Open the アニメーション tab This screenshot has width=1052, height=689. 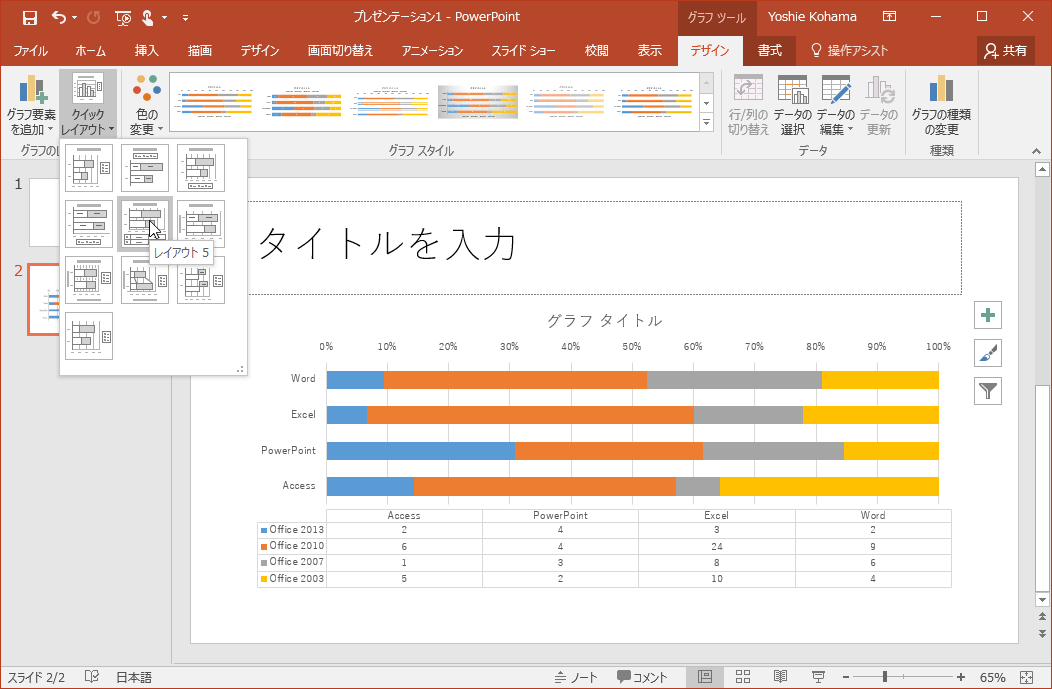click(x=432, y=50)
